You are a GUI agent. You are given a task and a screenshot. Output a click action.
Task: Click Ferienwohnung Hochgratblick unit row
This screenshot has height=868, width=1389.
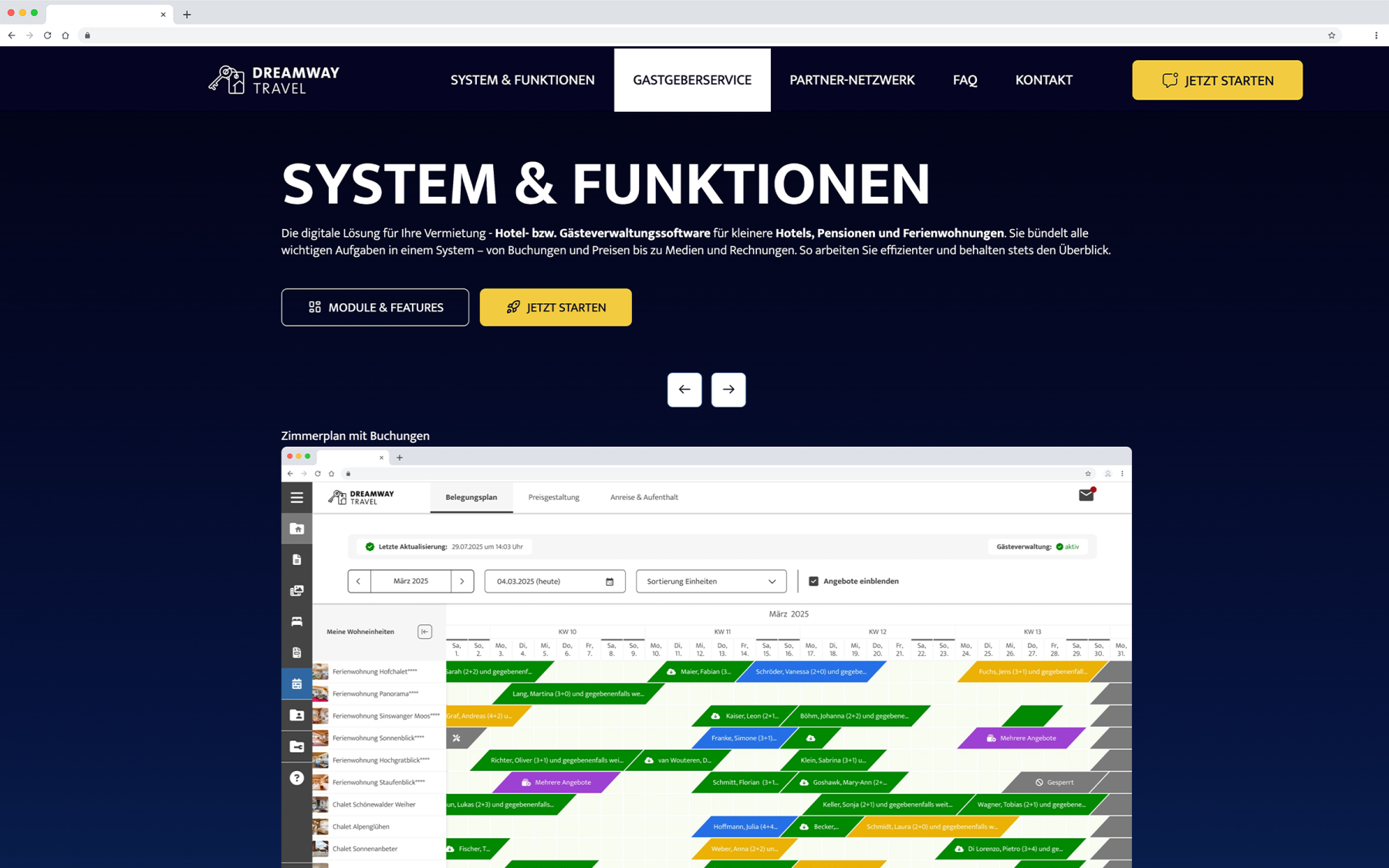[379, 761]
